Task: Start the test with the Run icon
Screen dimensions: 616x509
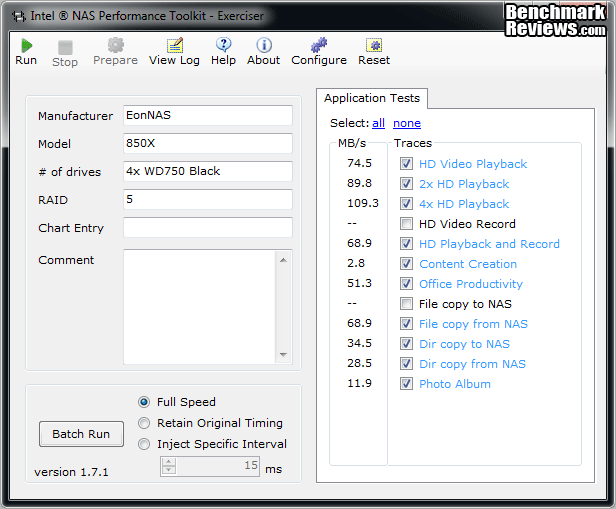Action: click(x=26, y=46)
